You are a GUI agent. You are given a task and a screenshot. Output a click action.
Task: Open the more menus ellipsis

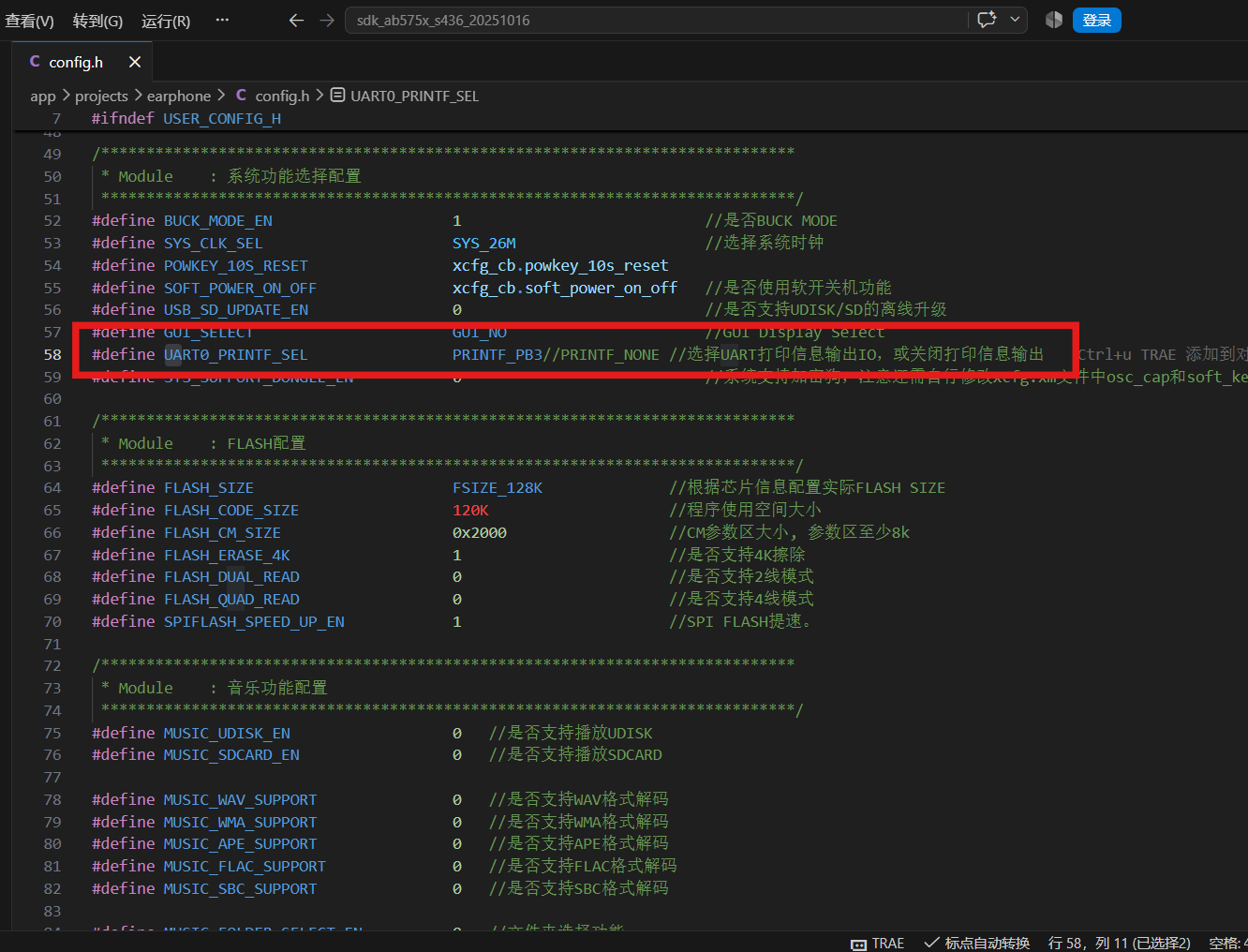pyautogui.click(x=222, y=20)
